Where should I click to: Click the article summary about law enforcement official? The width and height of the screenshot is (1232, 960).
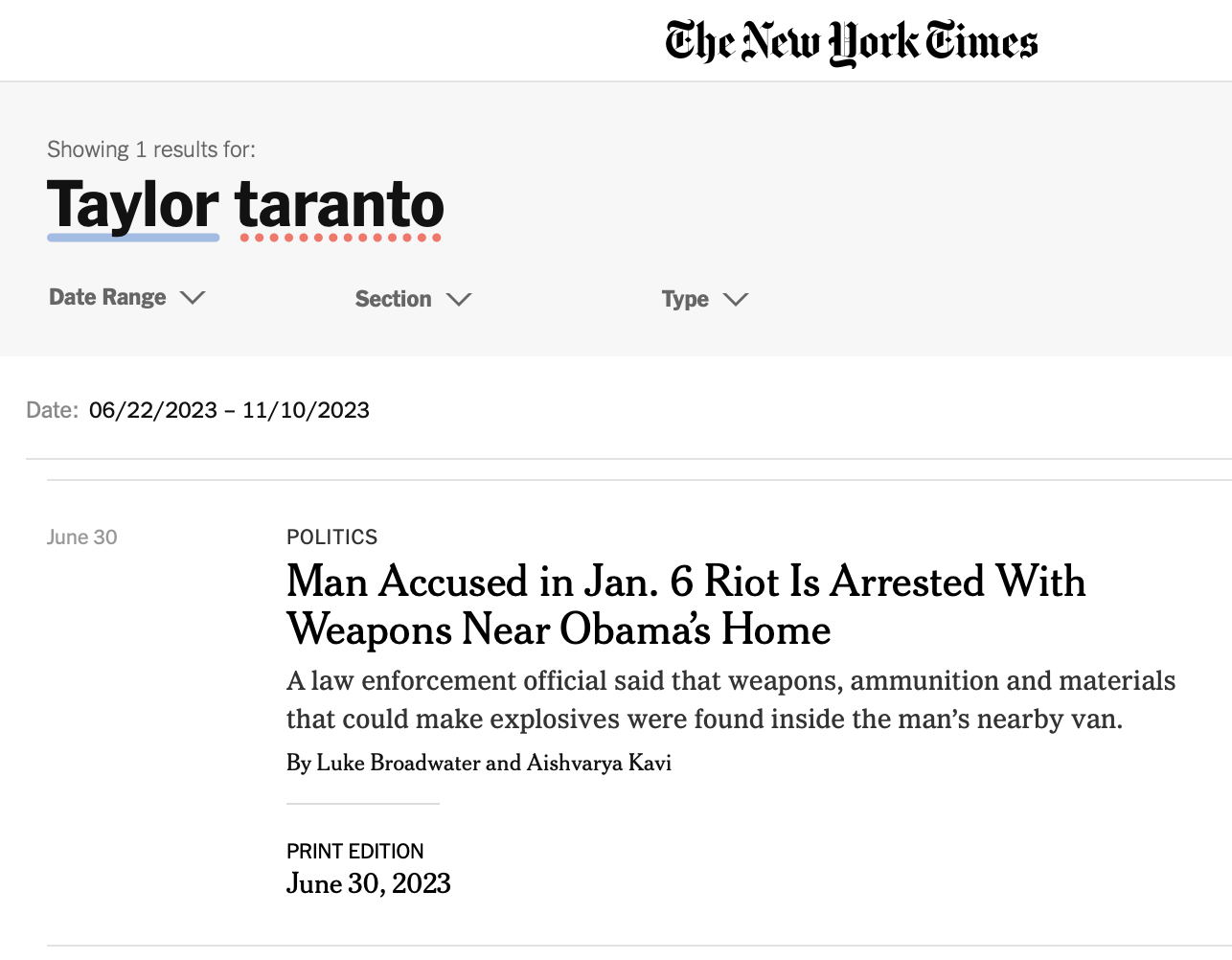[x=731, y=699]
